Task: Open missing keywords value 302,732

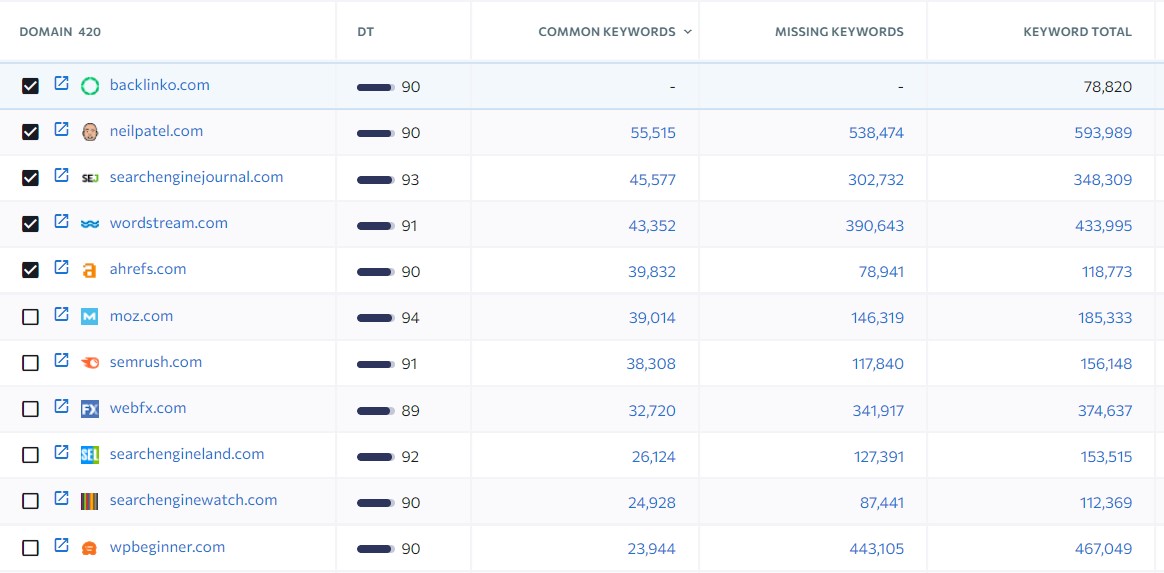Action: [x=876, y=180]
